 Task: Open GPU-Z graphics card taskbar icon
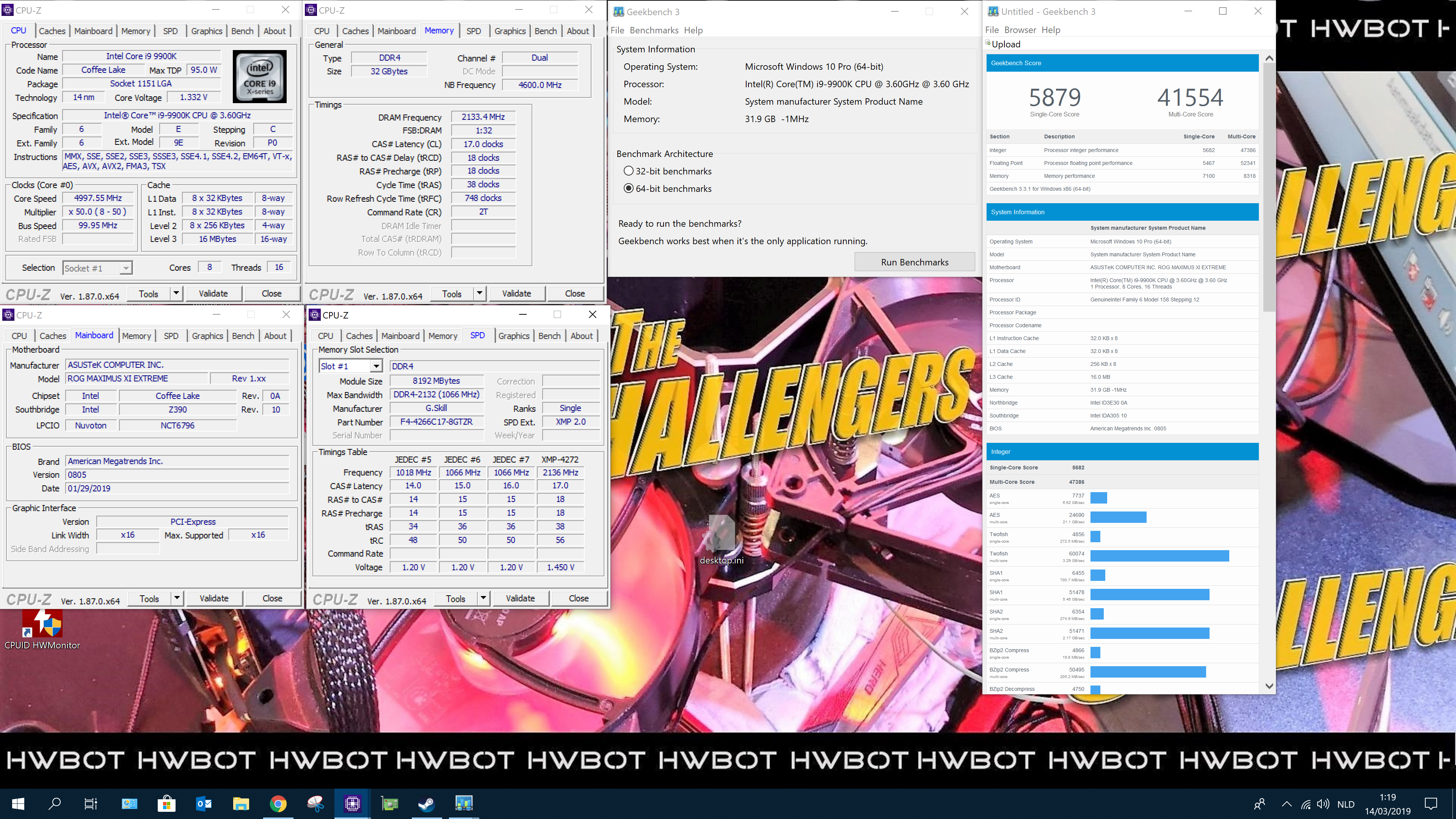tap(390, 803)
